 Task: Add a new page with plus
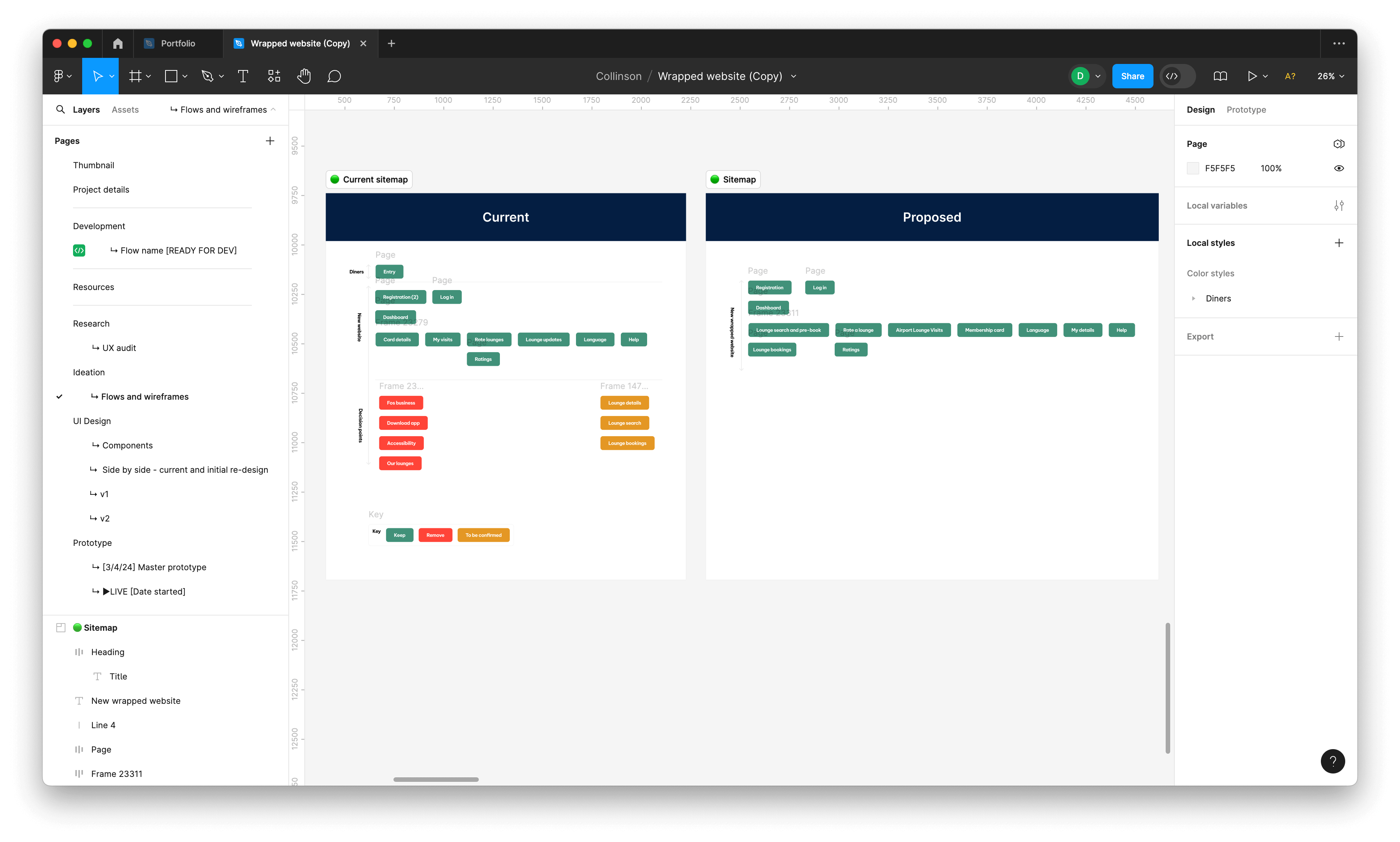point(270,141)
